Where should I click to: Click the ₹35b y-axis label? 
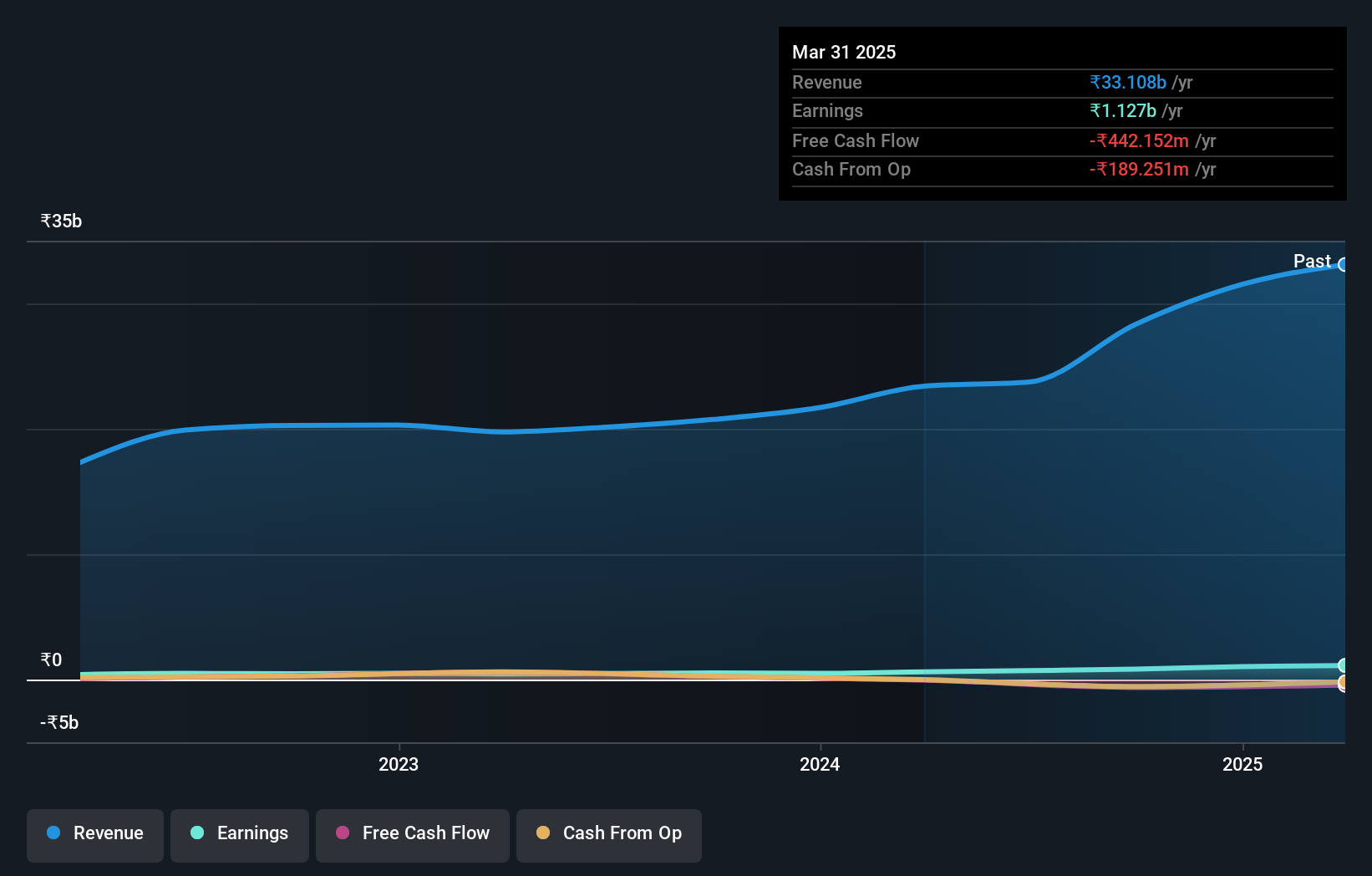61,221
